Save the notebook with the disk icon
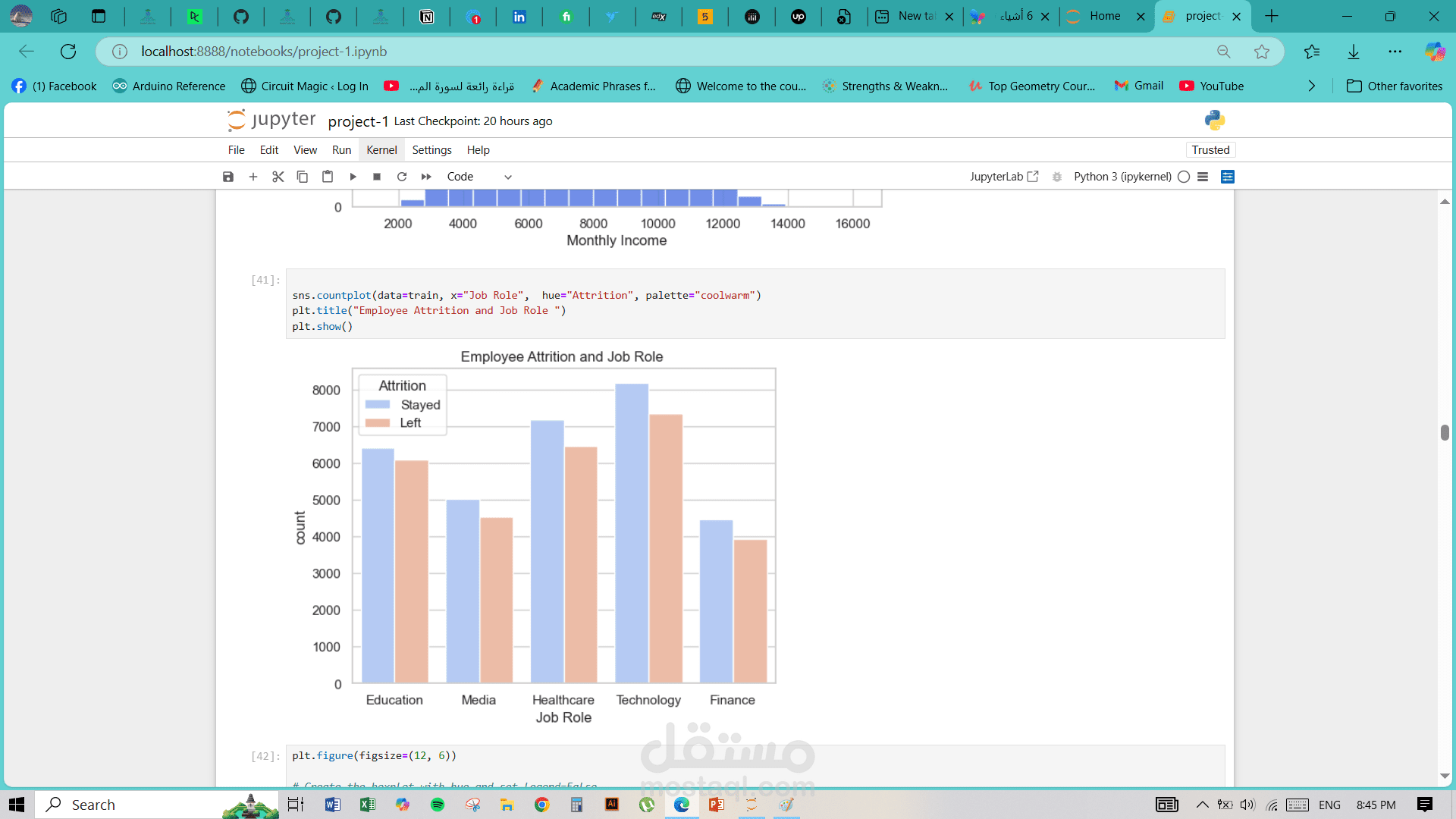This screenshot has height=819, width=1456. click(228, 177)
